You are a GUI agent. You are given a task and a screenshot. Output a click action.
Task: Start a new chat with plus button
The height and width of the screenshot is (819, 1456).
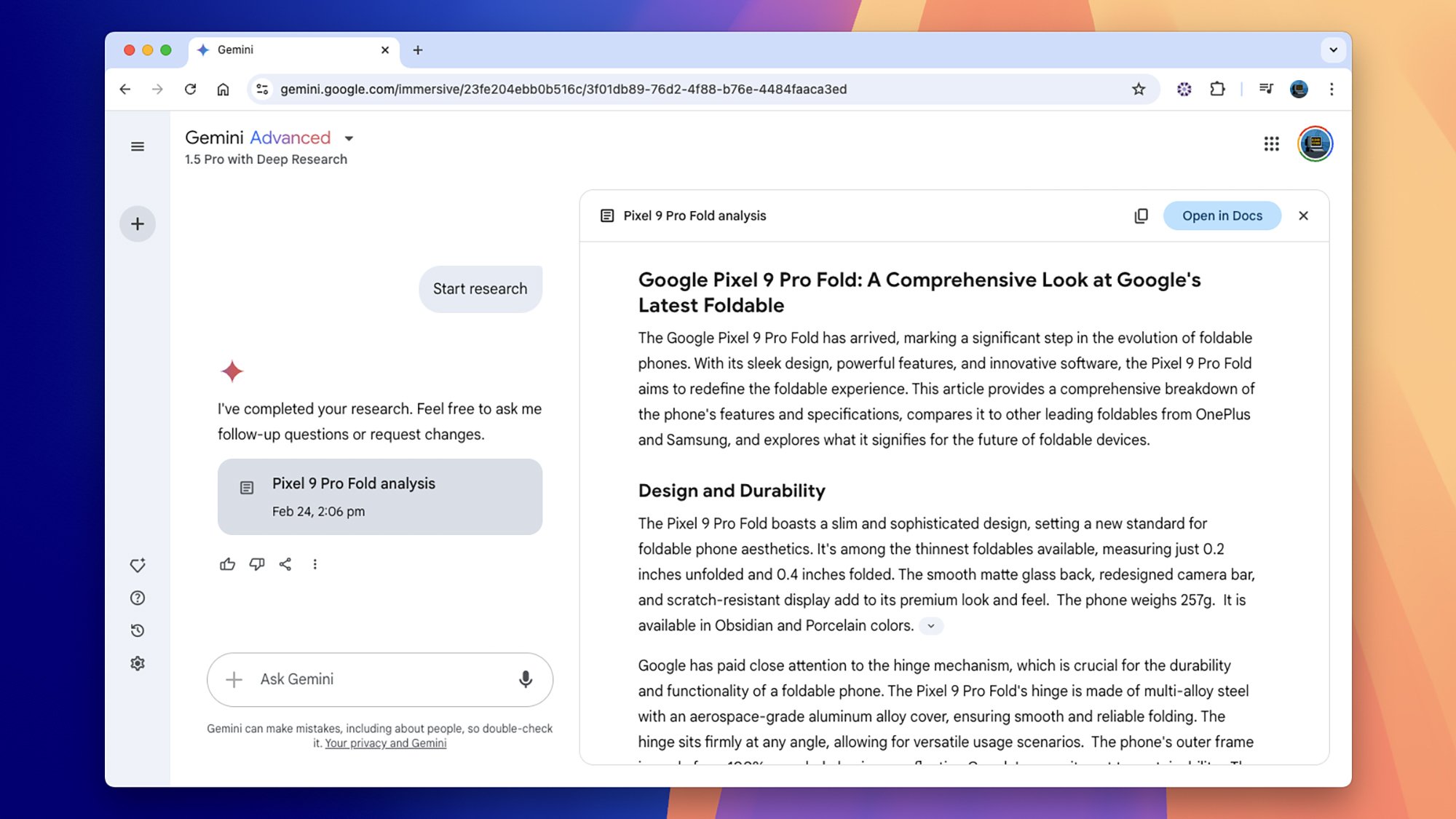point(137,223)
